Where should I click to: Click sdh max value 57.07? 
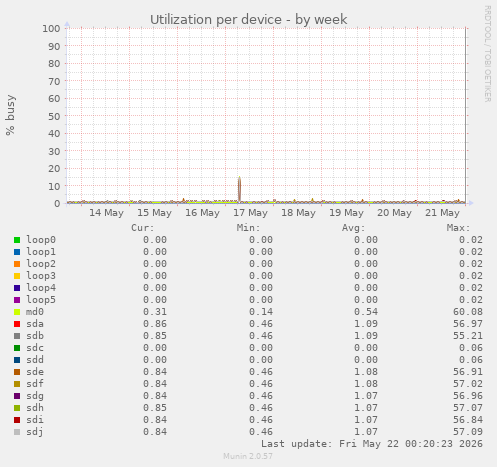pos(468,408)
